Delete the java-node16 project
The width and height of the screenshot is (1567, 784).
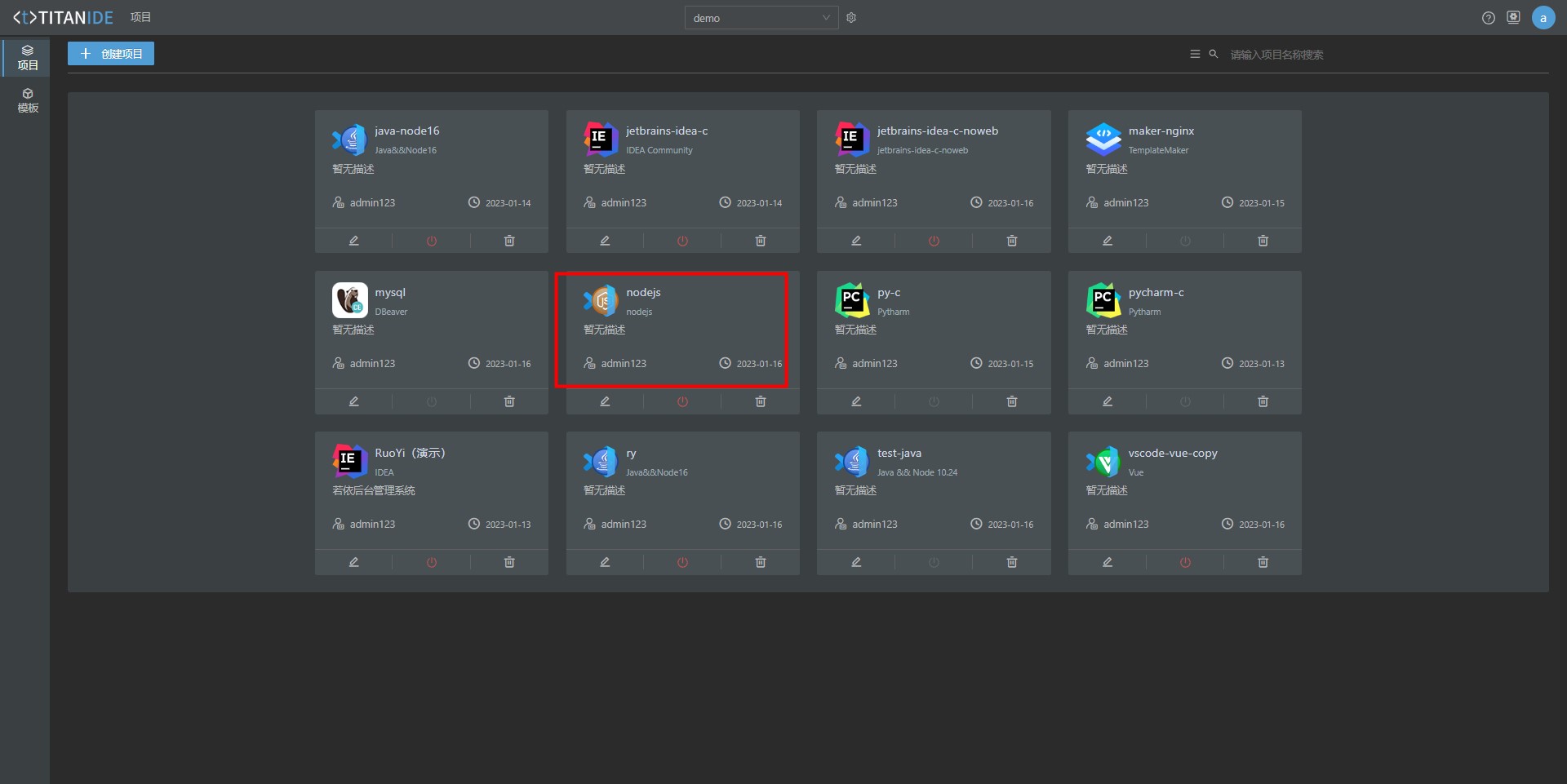pos(509,241)
